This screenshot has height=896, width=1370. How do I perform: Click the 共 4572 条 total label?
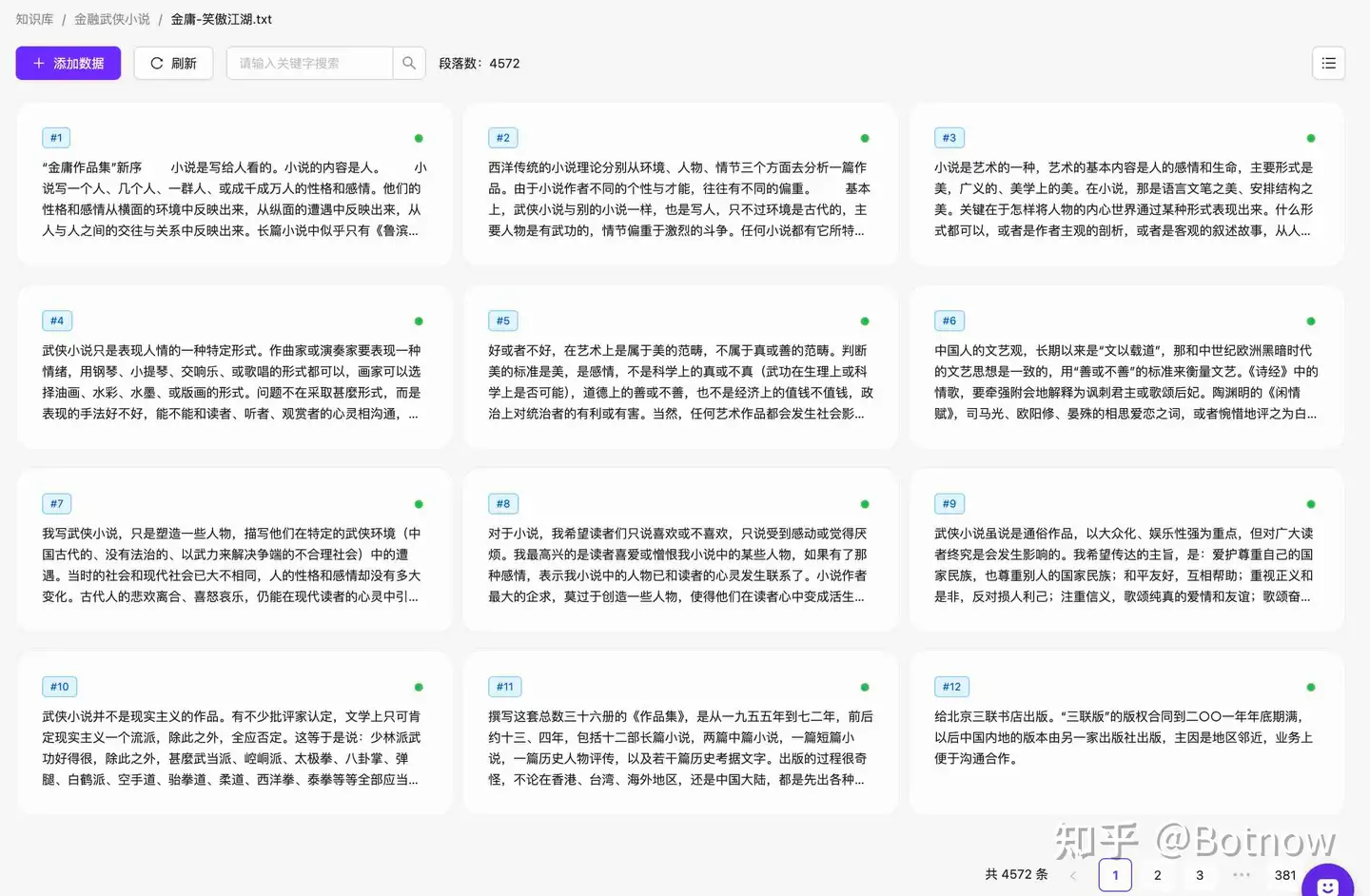1016,874
